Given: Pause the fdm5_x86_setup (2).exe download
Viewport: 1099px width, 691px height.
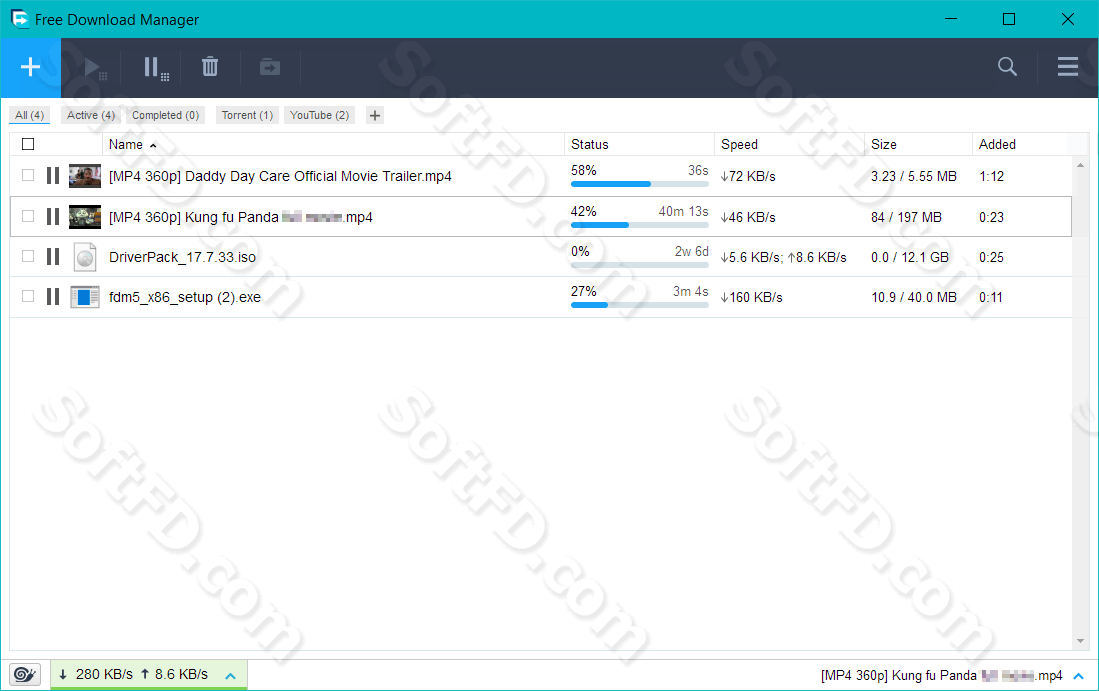Looking at the screenshot, I should coord(53,296).
